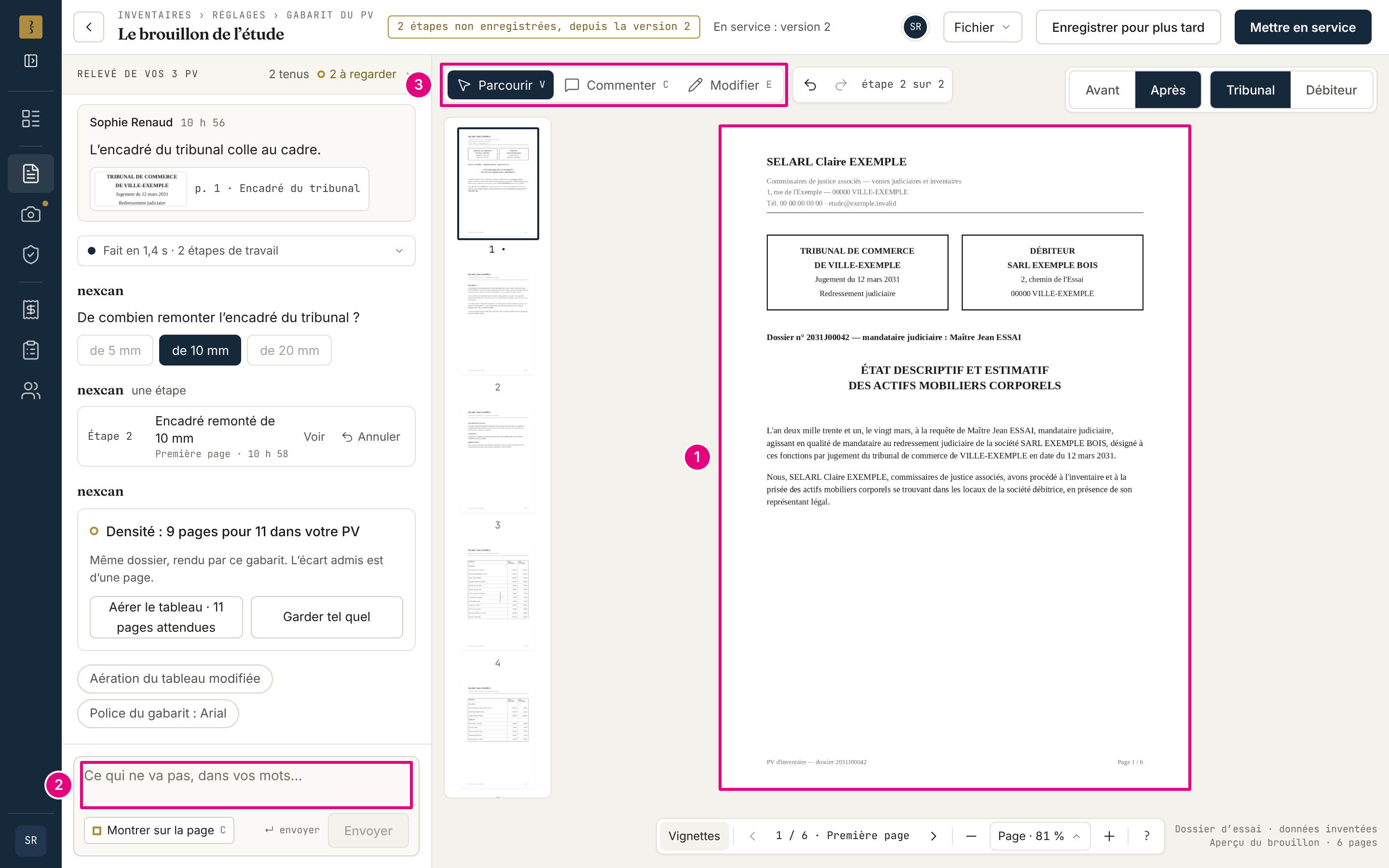Screen dimensions: 1389x868
Task: Open the dashboard list icon in sidebar
Action: (x=31, y=119)
